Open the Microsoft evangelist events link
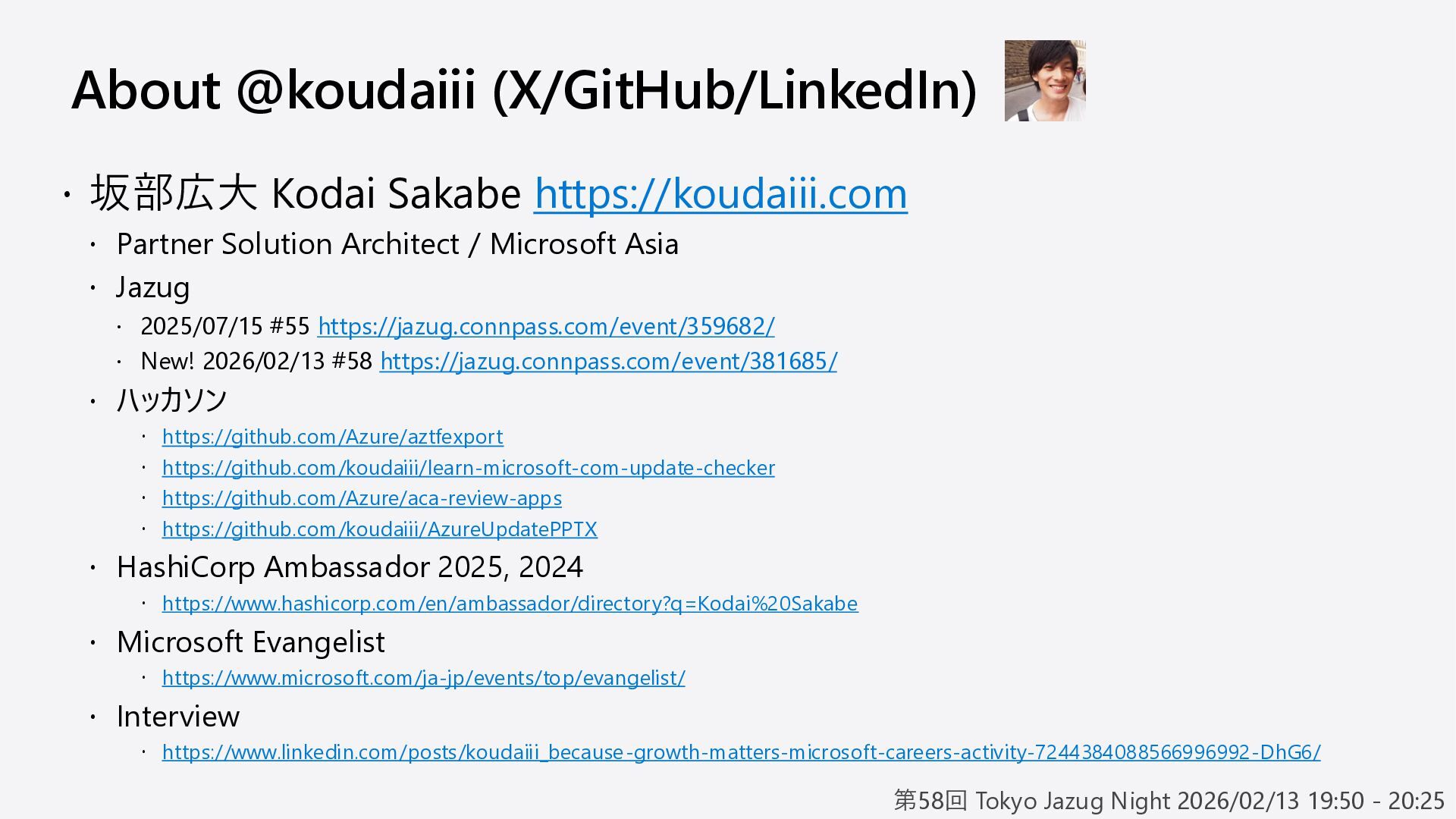1456x819 pixels. [423, 678]
